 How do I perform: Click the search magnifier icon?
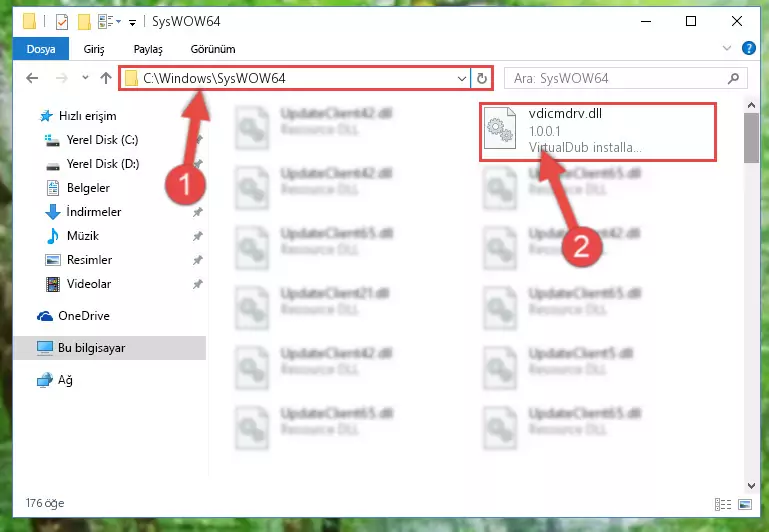point(733,78)
